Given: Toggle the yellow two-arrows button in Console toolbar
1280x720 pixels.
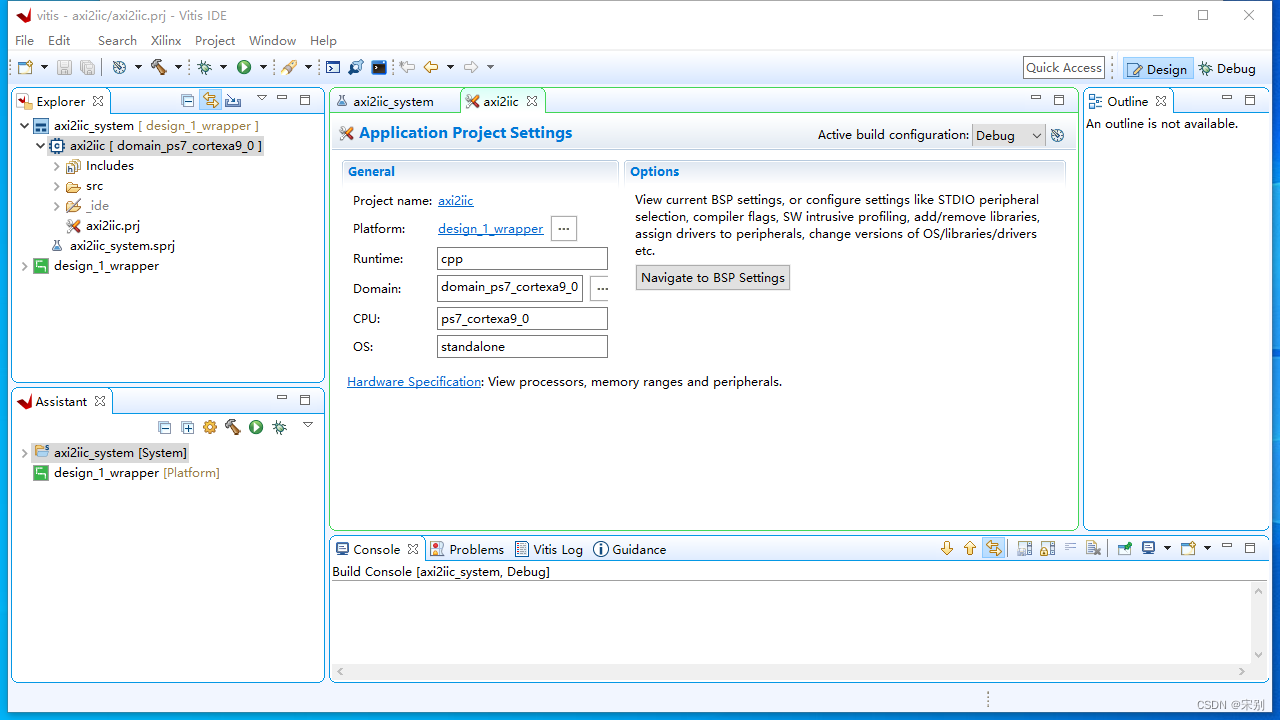Looking at the screenshot, I should coord(993,548).
